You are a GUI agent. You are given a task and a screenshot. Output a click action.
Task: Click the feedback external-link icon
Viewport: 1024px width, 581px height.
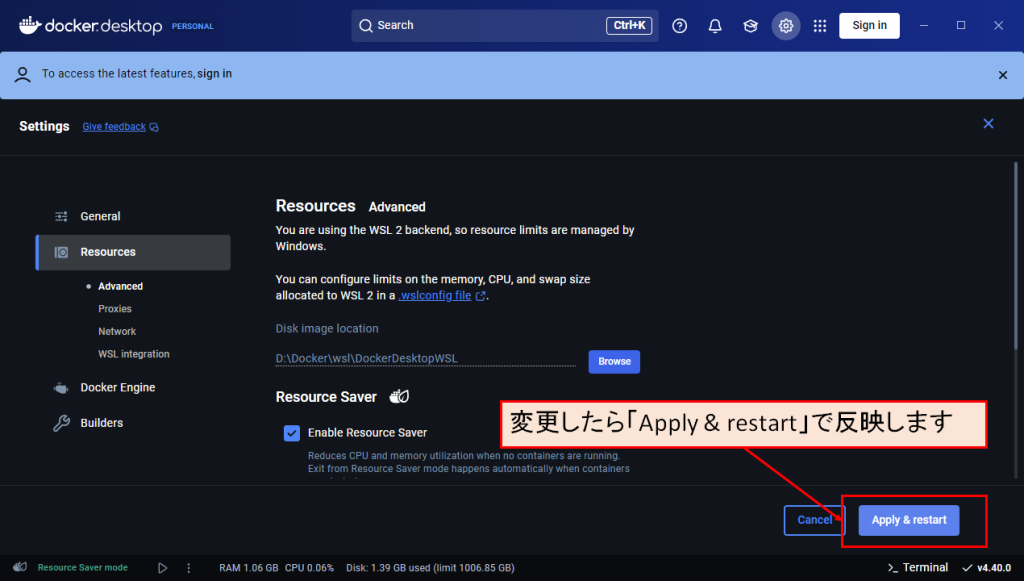[154, 127]
